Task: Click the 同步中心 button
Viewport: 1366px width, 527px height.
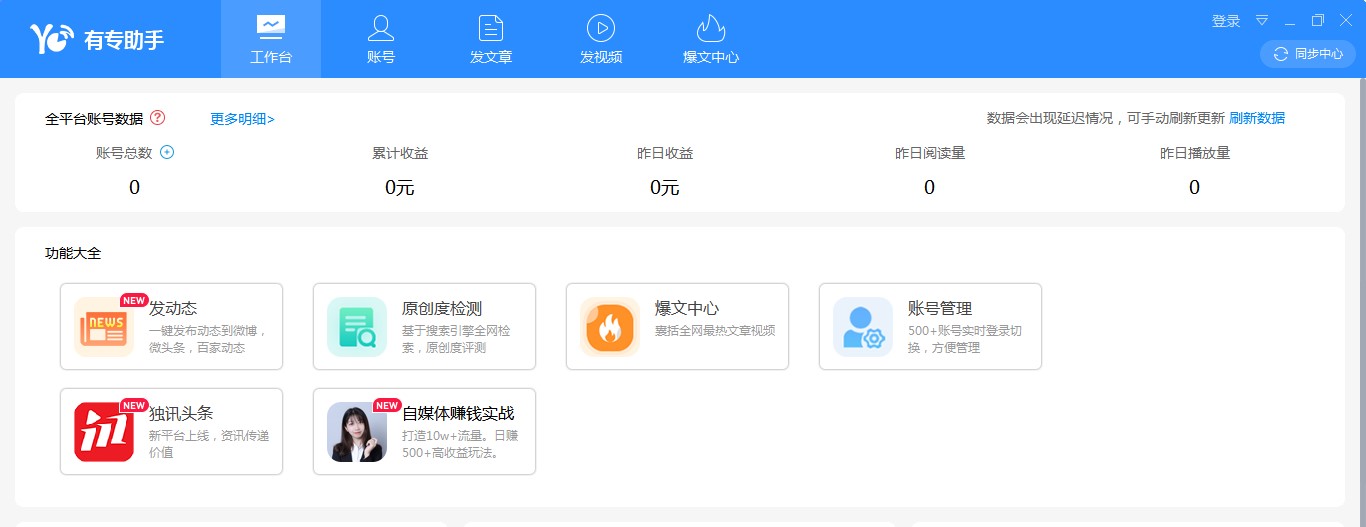Action: coord(1308,54)
